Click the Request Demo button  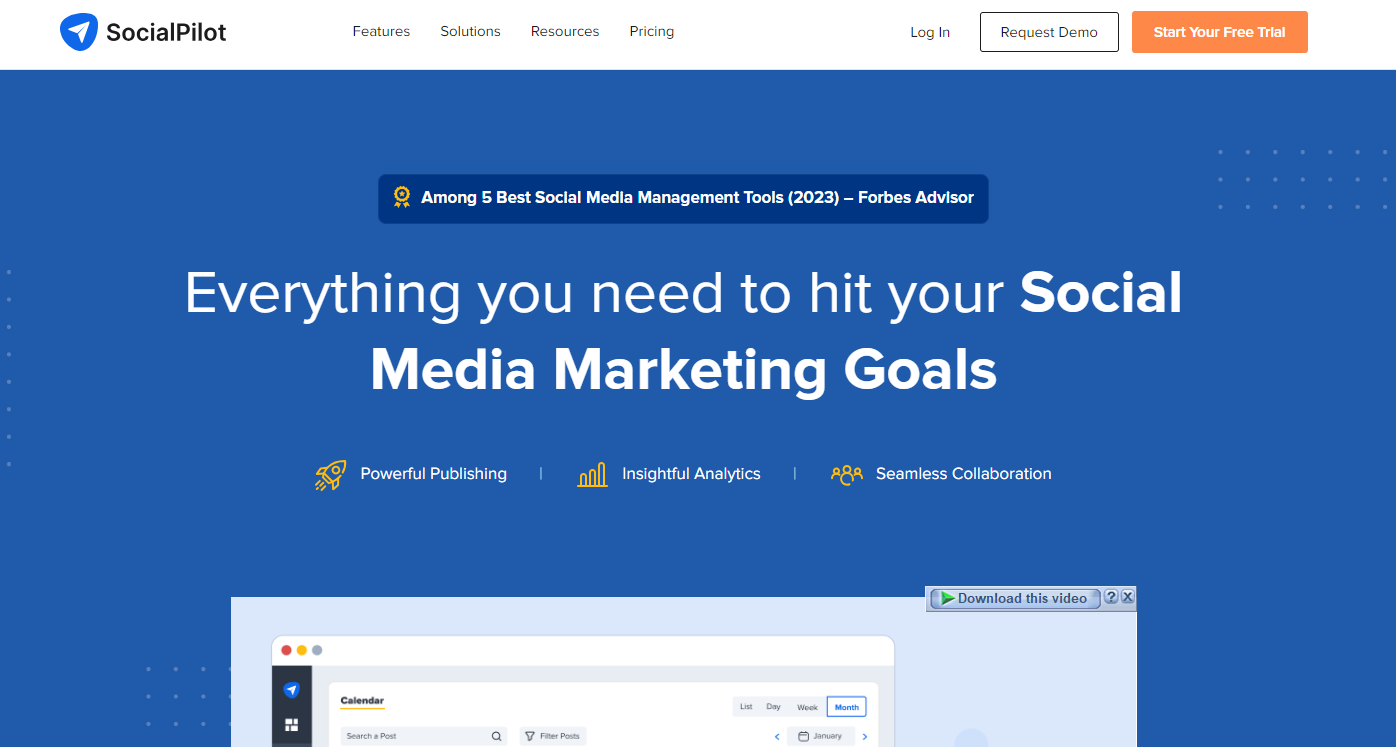pyautogui.click(x=1049, y=31)
